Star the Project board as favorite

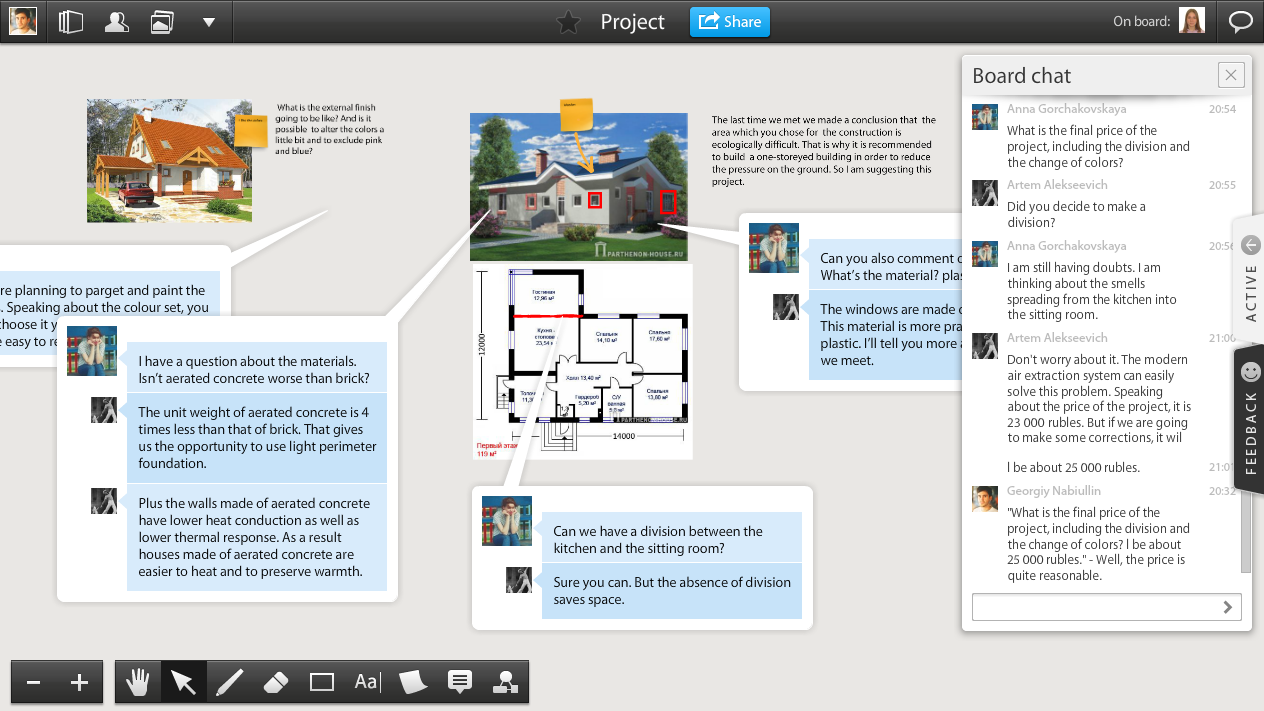click(569, 22)
